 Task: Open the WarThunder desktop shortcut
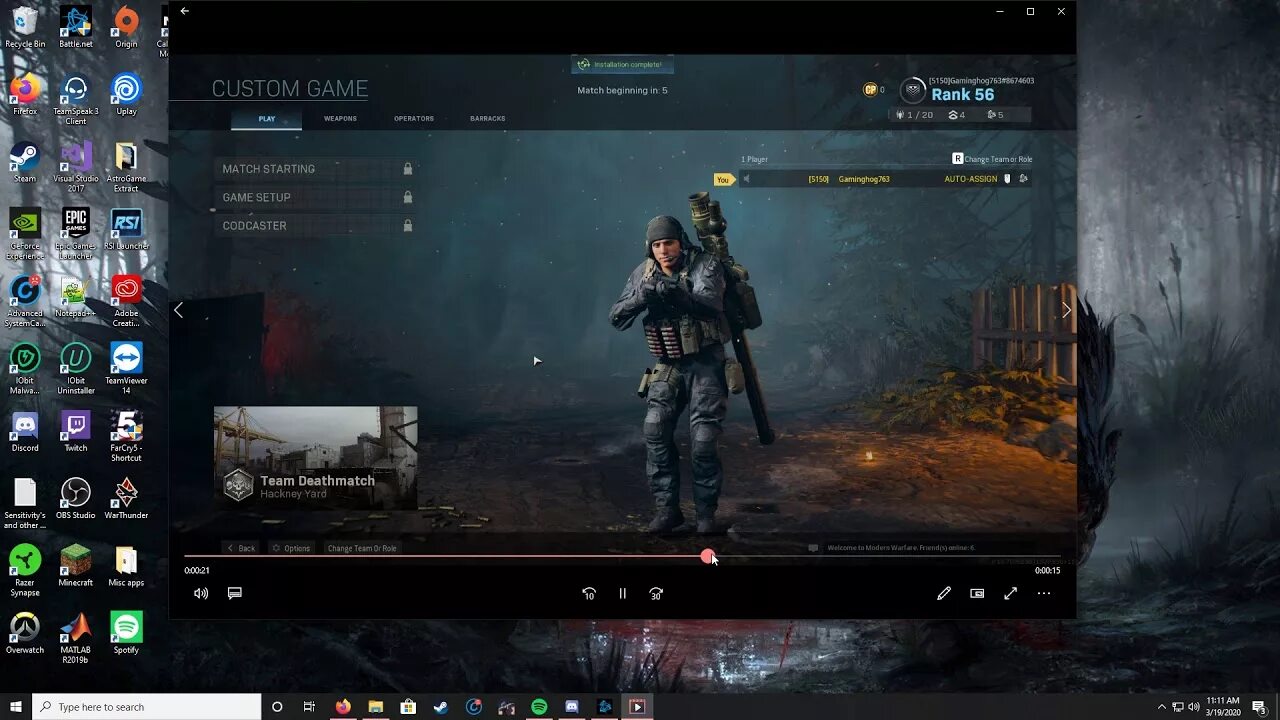[126, 498]
